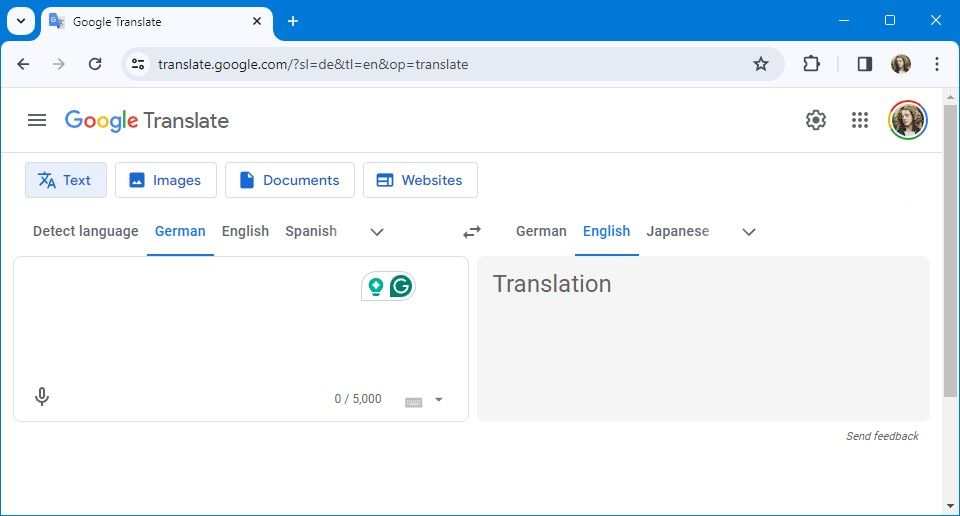
Task: Select German as source language
Action: (180, 231)
